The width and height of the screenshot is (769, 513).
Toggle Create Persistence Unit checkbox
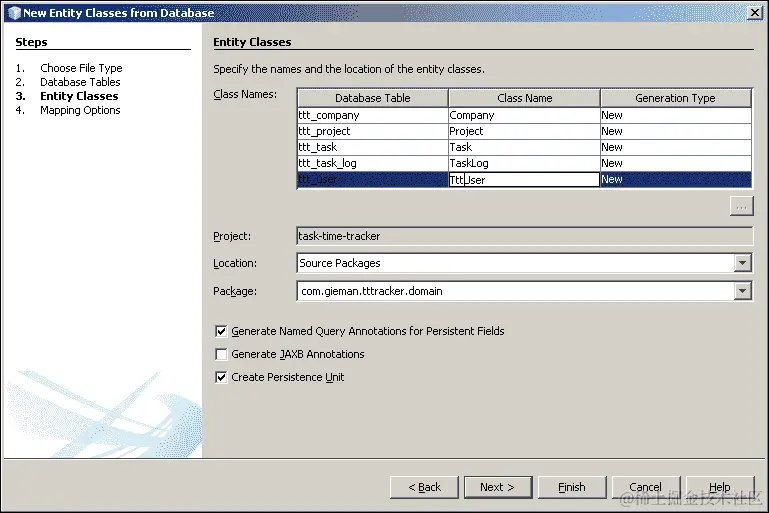click(x=221, y=377)
